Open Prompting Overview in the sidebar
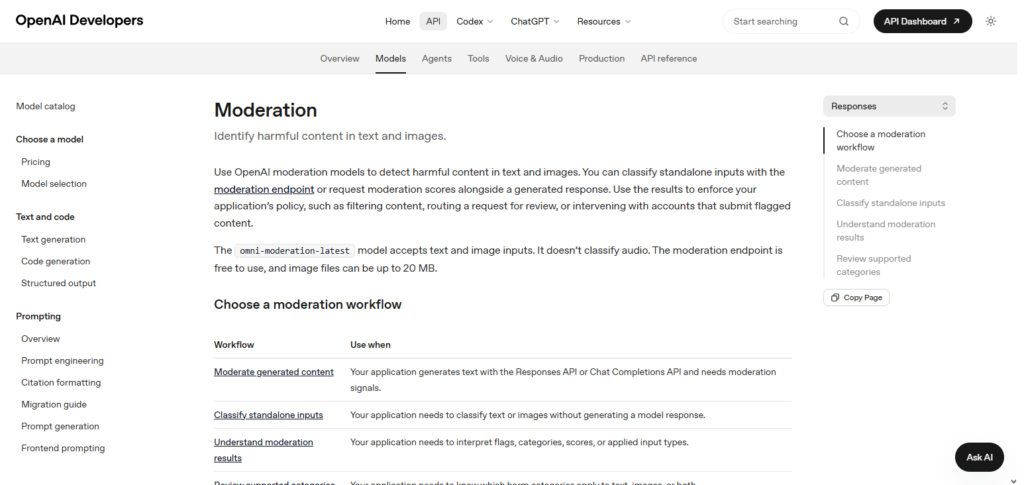This screenshot has width=1024, height=485. (40, 339)
